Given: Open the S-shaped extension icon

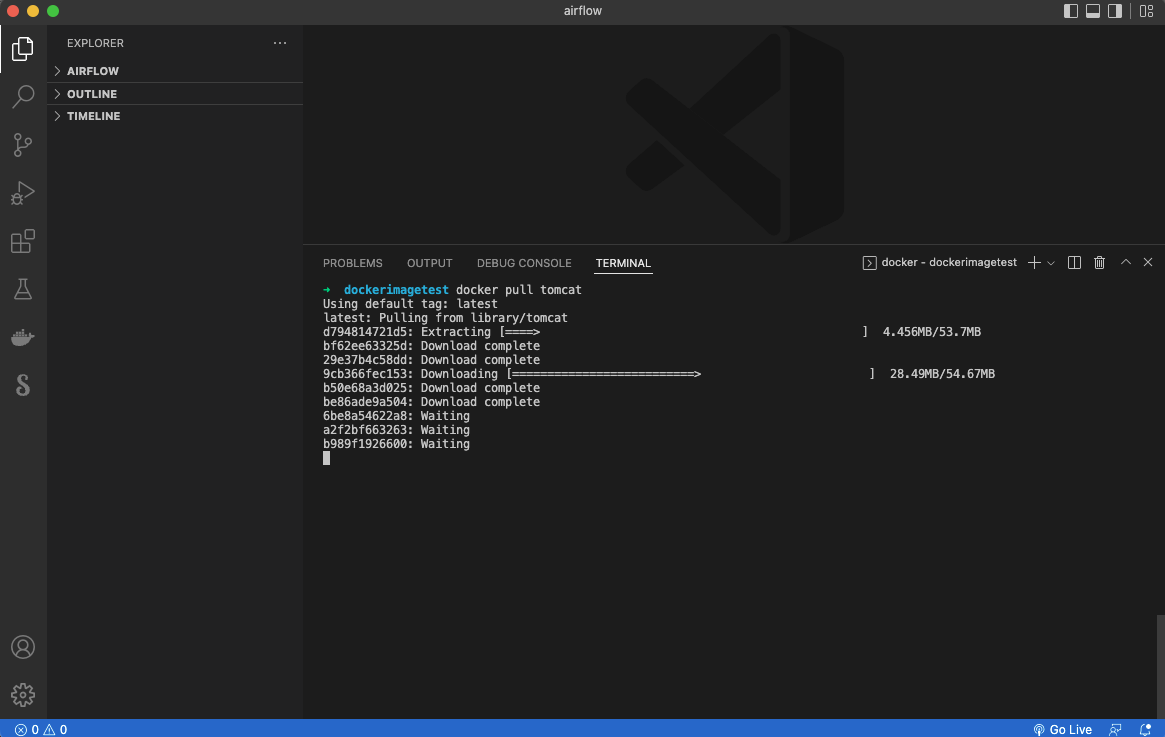Looking at the screenshot, I should pyautogui.click(x=23, y=385).
